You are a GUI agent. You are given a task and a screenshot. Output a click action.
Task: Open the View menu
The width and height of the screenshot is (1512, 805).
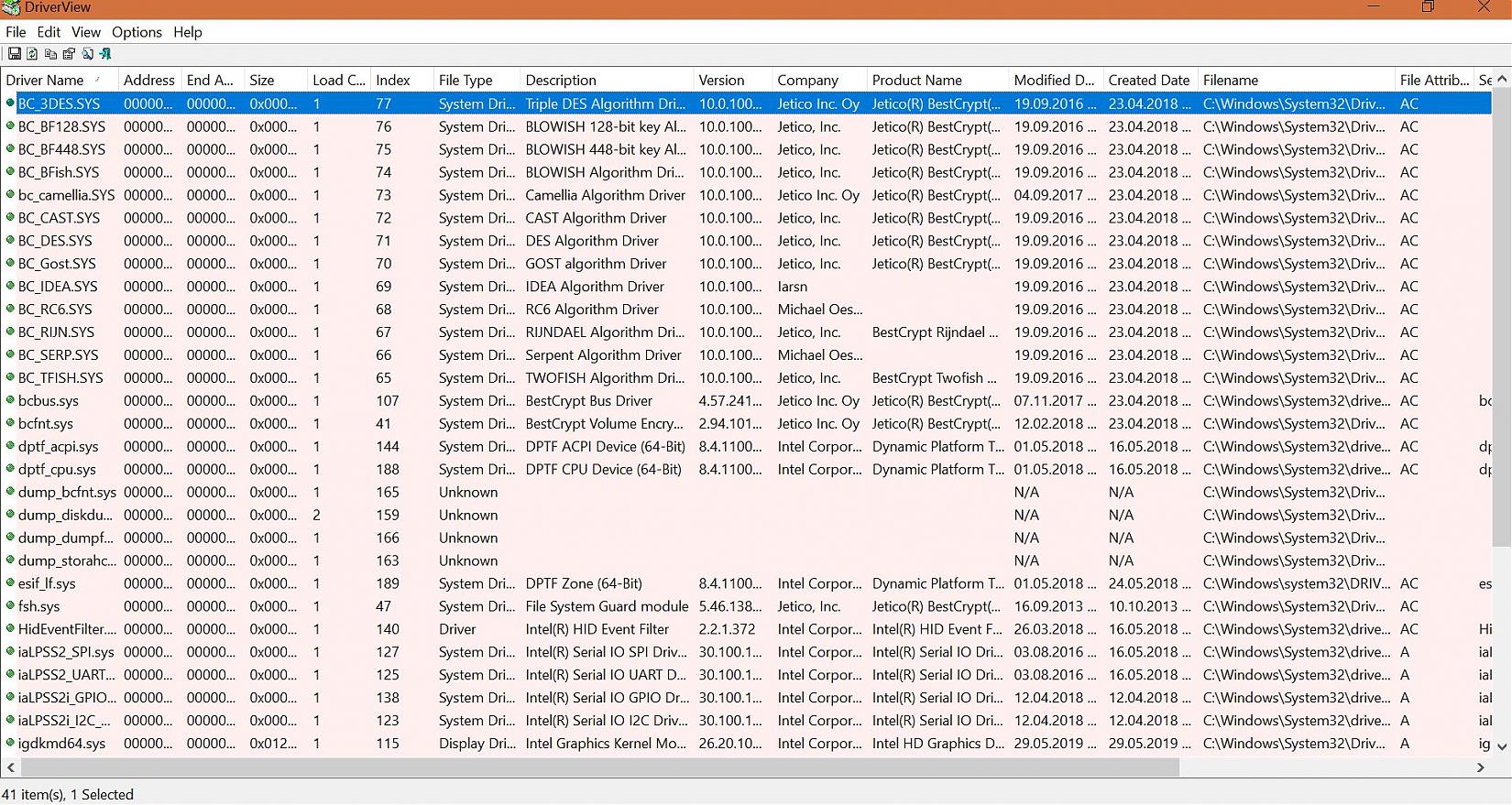[x=86, y=32]
